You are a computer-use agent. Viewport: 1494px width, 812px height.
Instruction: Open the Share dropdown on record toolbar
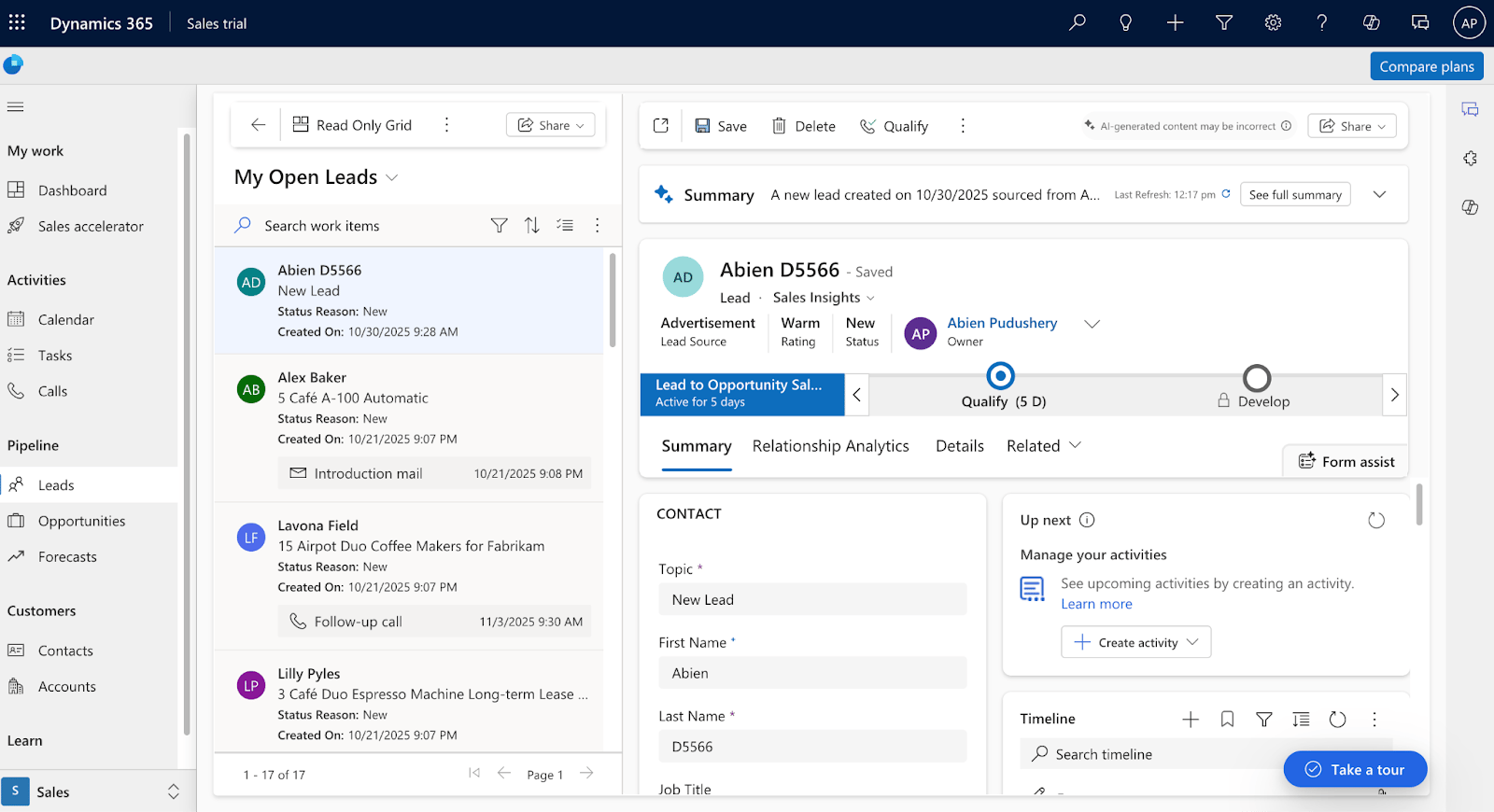(1352, 126)
